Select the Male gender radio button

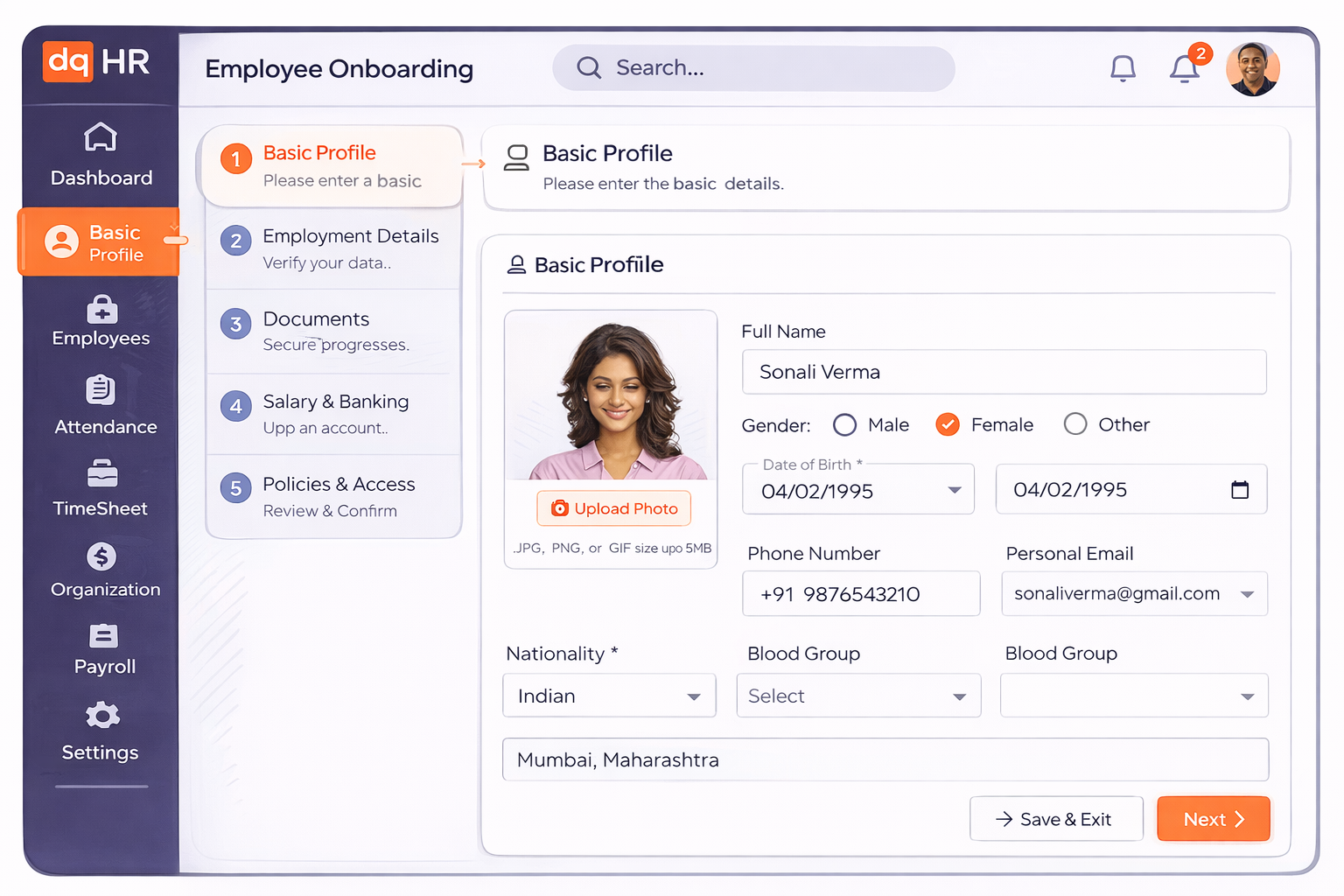click(843, 424)
